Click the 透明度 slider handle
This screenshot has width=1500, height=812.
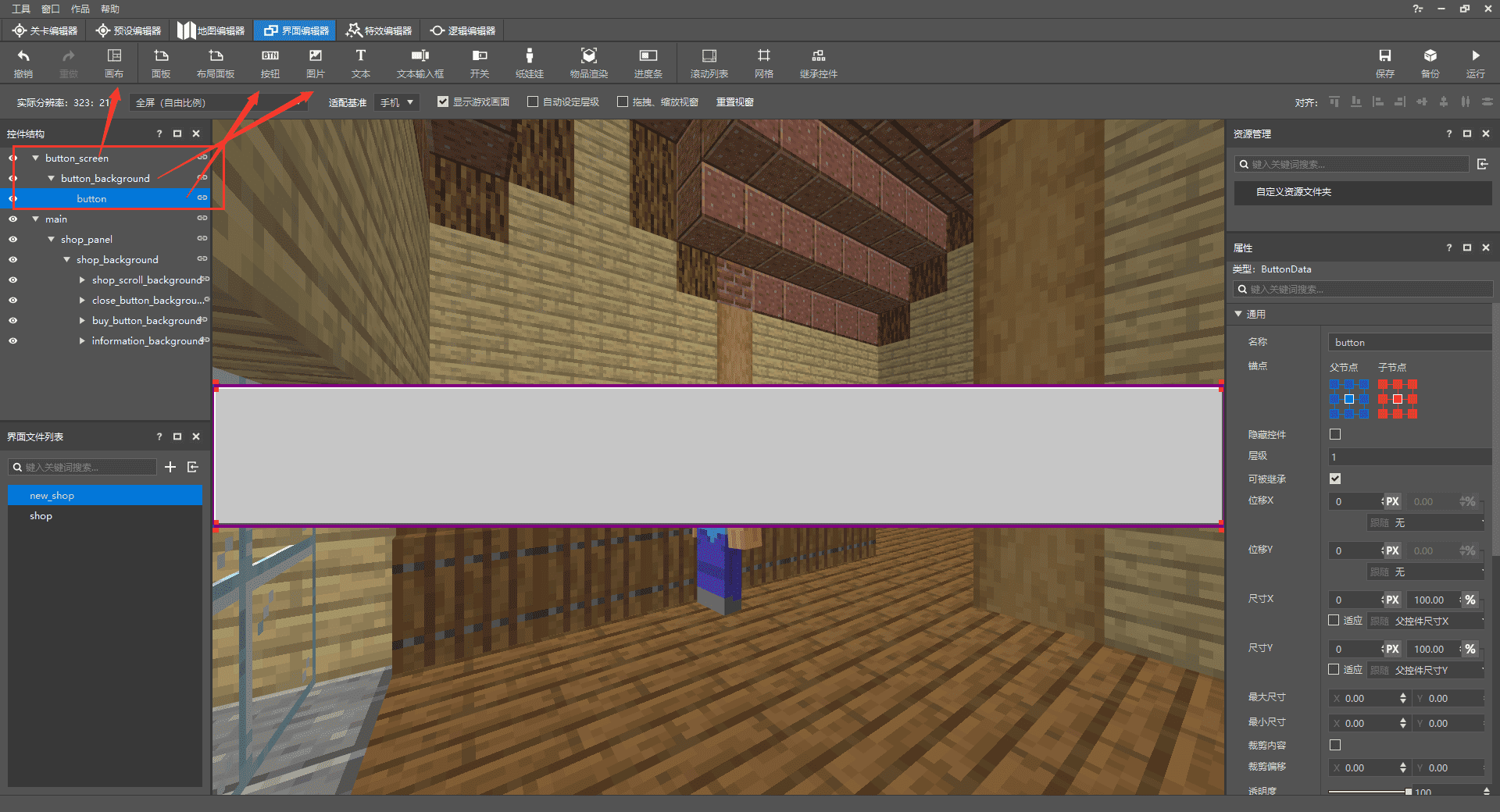[1408, 792]
